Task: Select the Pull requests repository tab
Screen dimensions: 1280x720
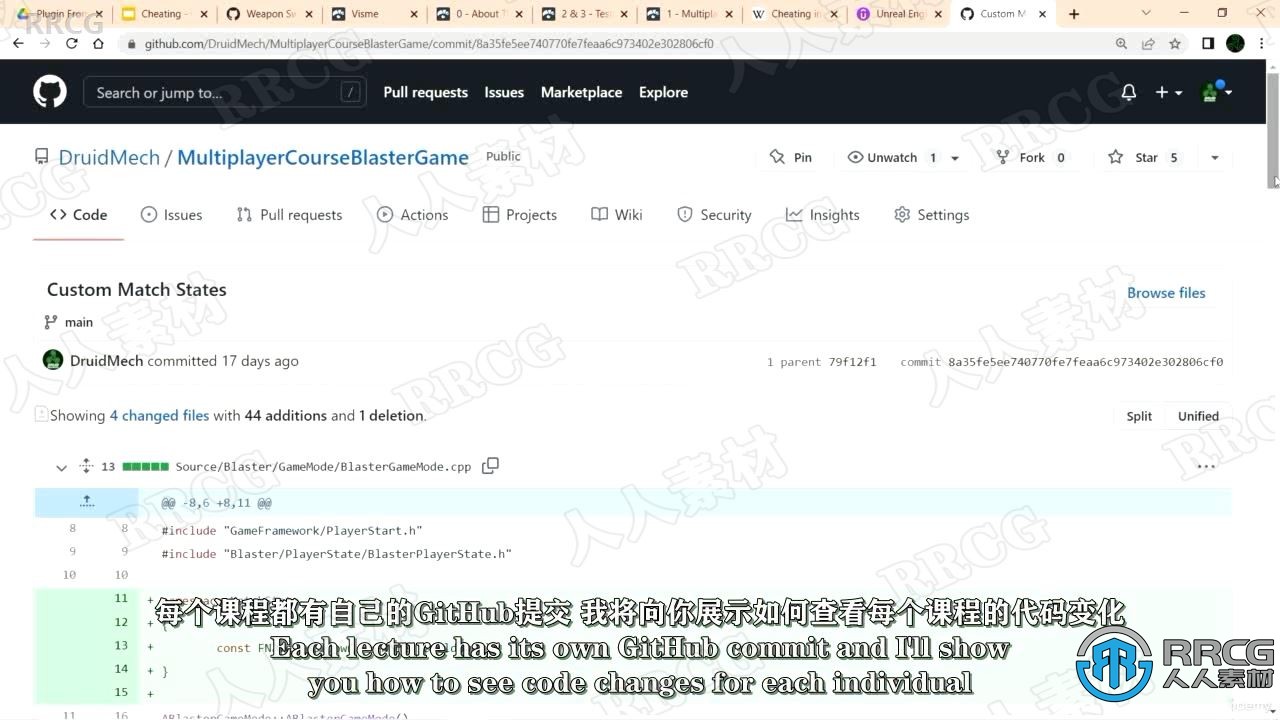Action: [289, 214]
